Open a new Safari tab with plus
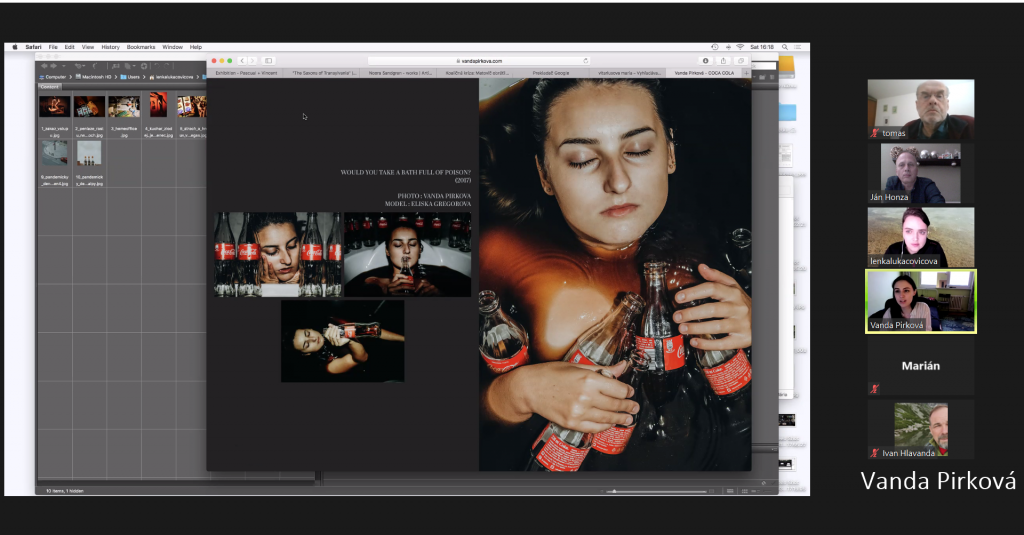Viewport: 1024px width, 535px height. [746, 73]
